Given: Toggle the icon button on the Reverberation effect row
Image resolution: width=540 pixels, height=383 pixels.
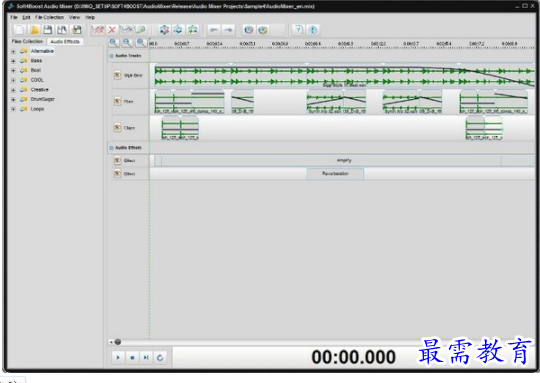Looking at the screenshot, I should 117,174.
